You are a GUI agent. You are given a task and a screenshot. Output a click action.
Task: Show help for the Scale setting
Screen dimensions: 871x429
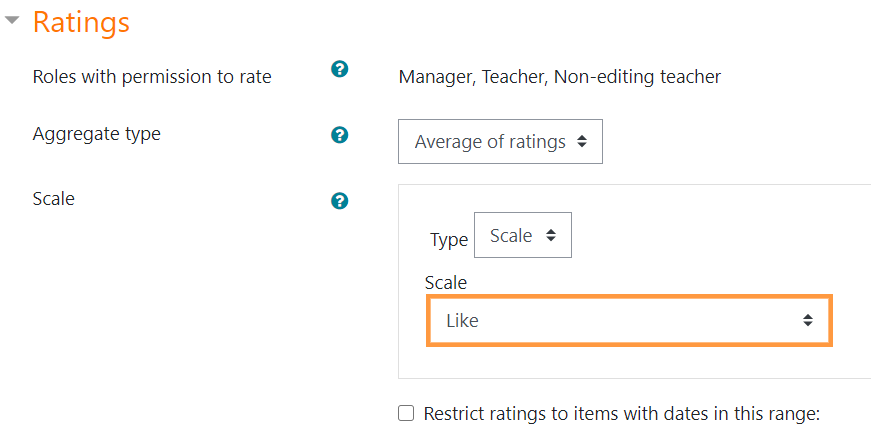[339, 201]
